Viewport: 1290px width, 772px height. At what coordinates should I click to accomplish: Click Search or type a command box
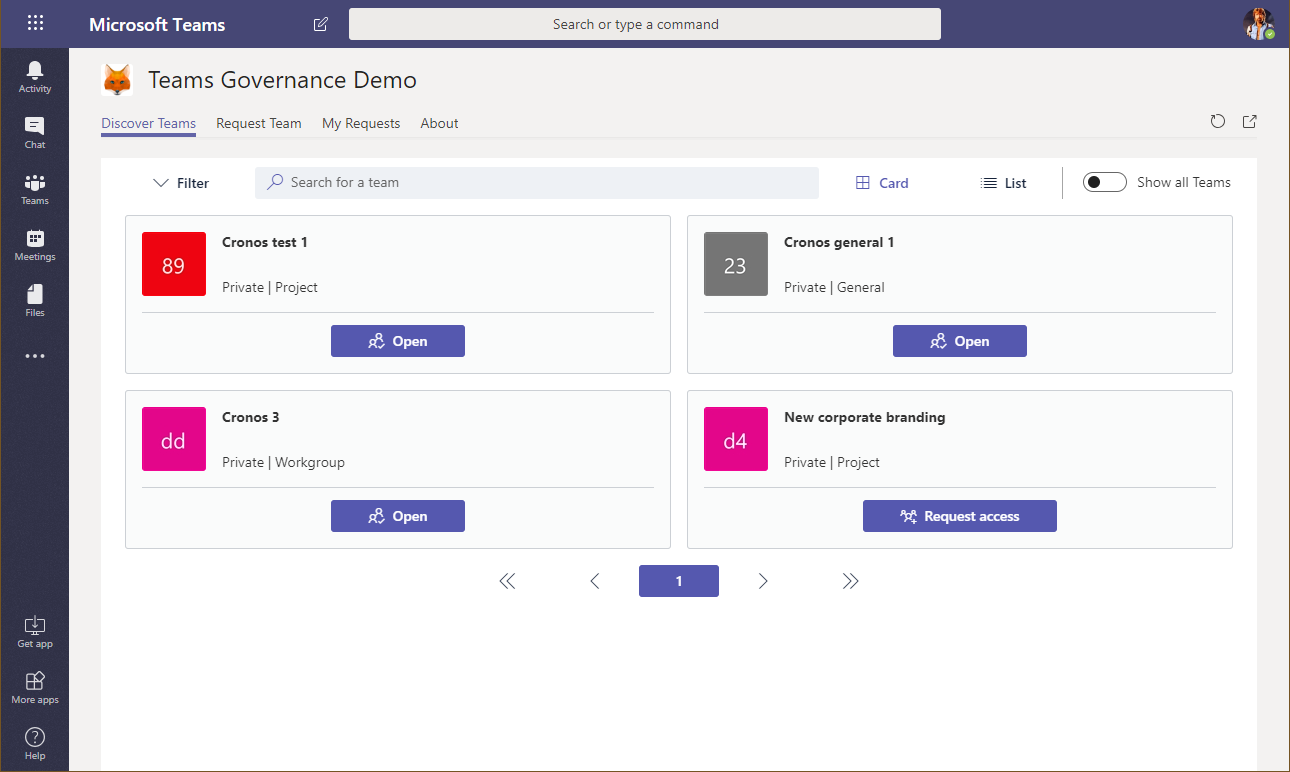click(x=645, y=24)
